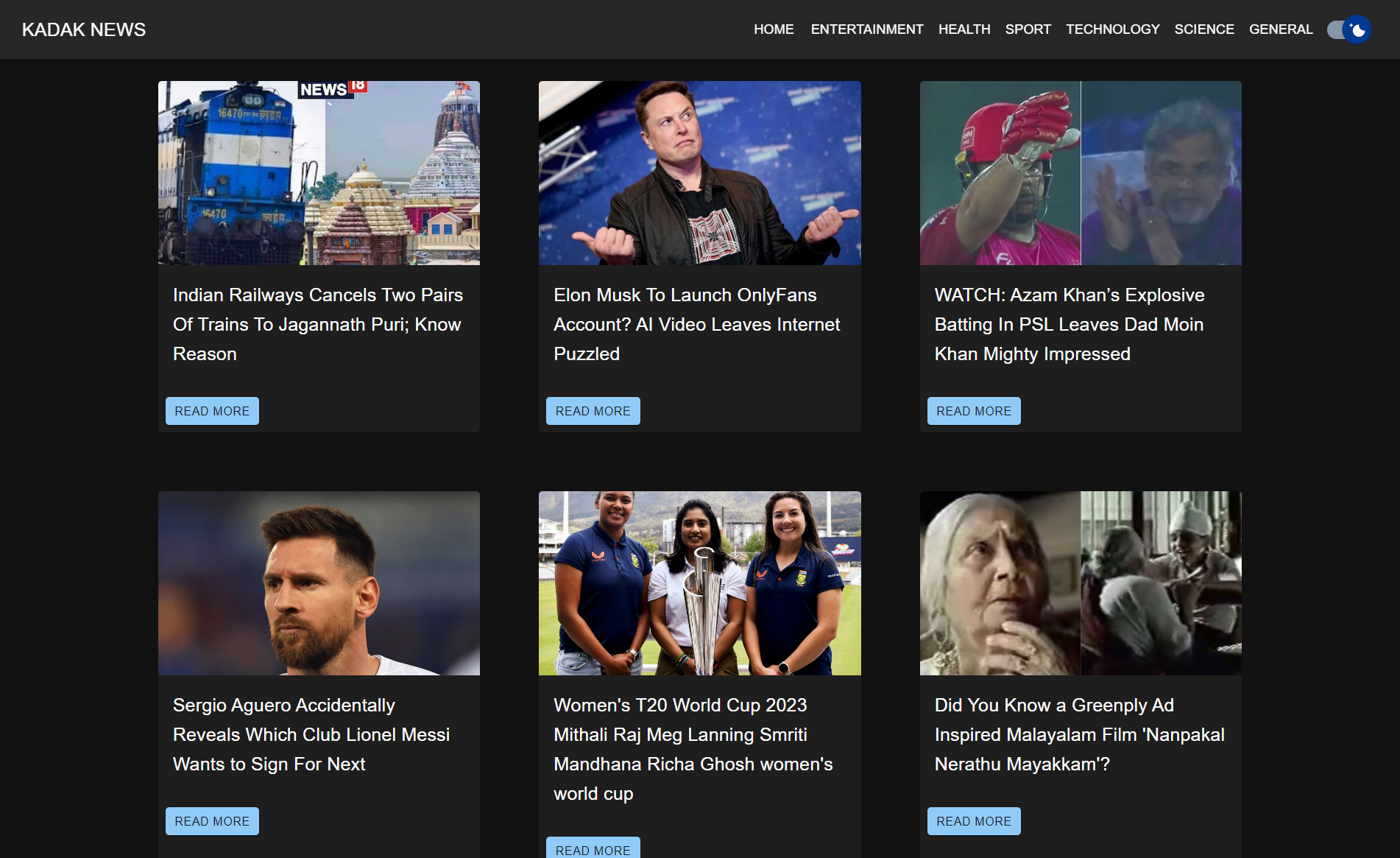The width and height of the screenshot is (1400, 858).
Task: Toggle the dark mode switch
Action: (1348, 29)
